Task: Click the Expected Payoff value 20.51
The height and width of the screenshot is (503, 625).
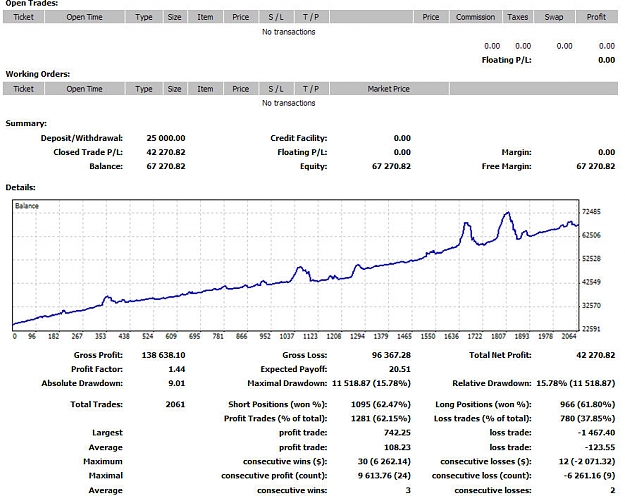Action: pos(400,369)
